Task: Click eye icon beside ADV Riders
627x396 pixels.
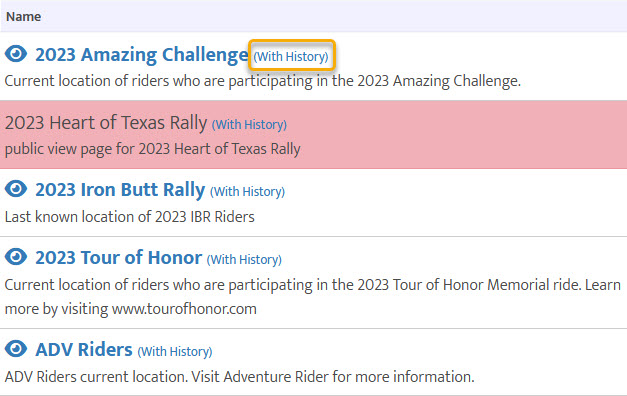Action: coord(16,349)
